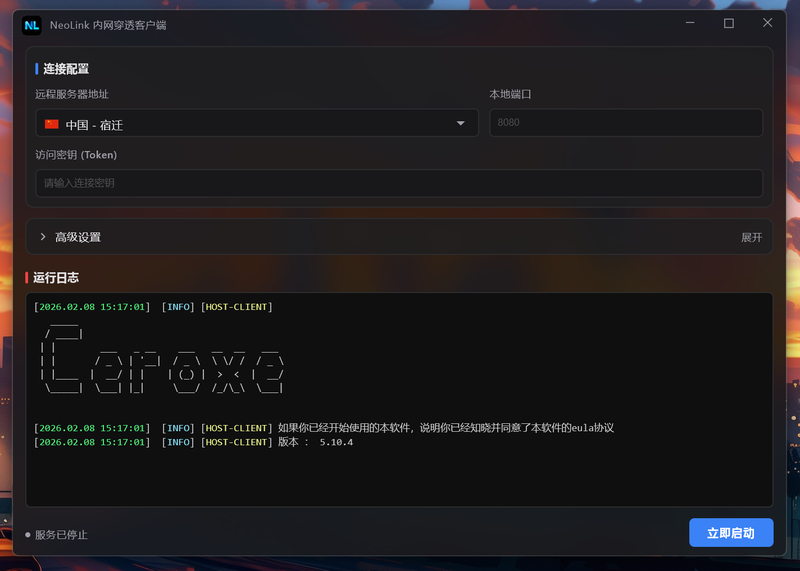Click the NeoLink 内网穿透客户端 window title
Viewport: 800px width, 571px height.
108,25
